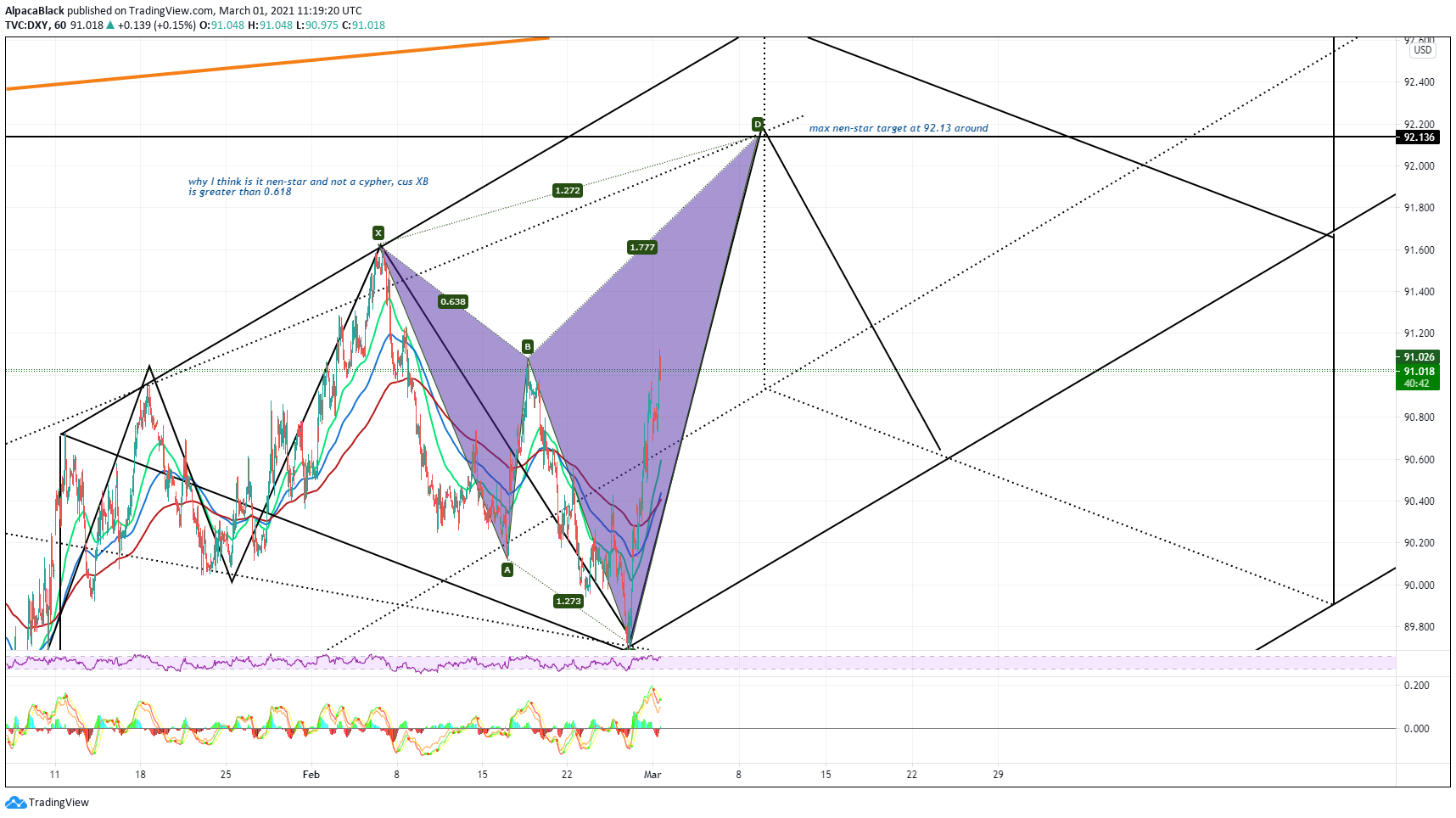Screen dimensions: 1456x818
Task: Click the 89.800 price axis label
Action: click(1419, 627)
